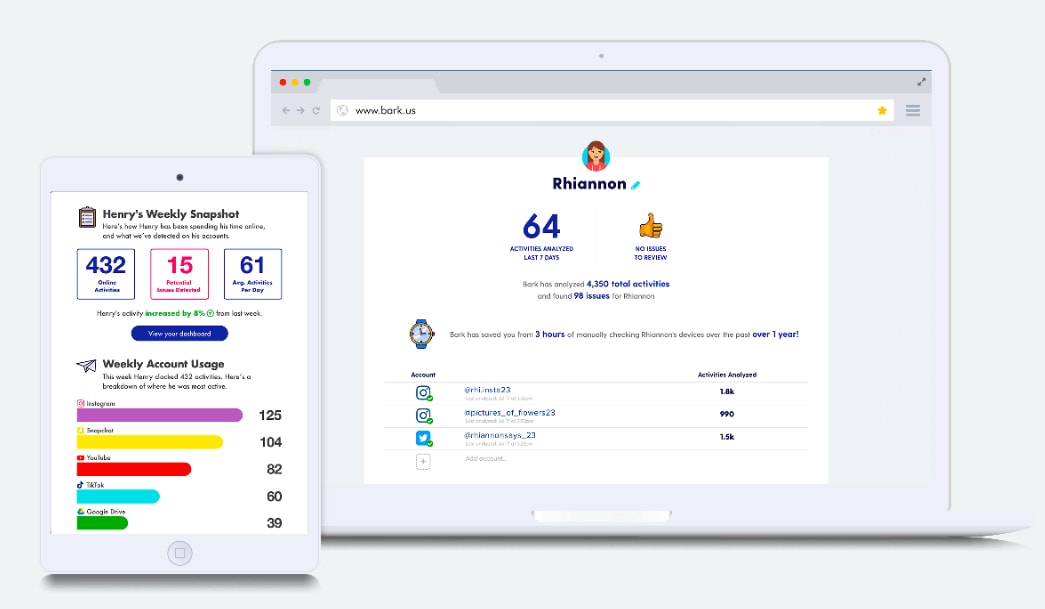Click the thumbs-up No Issues icon

651,226
